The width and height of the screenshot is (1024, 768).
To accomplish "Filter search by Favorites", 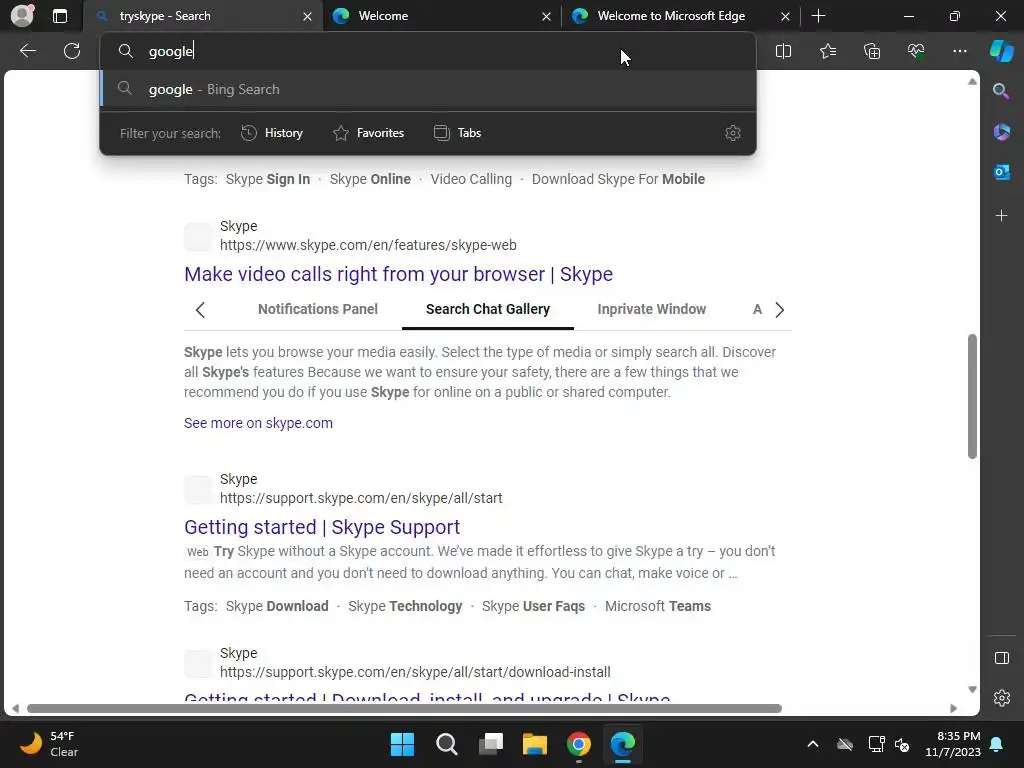I will (368, 133).
